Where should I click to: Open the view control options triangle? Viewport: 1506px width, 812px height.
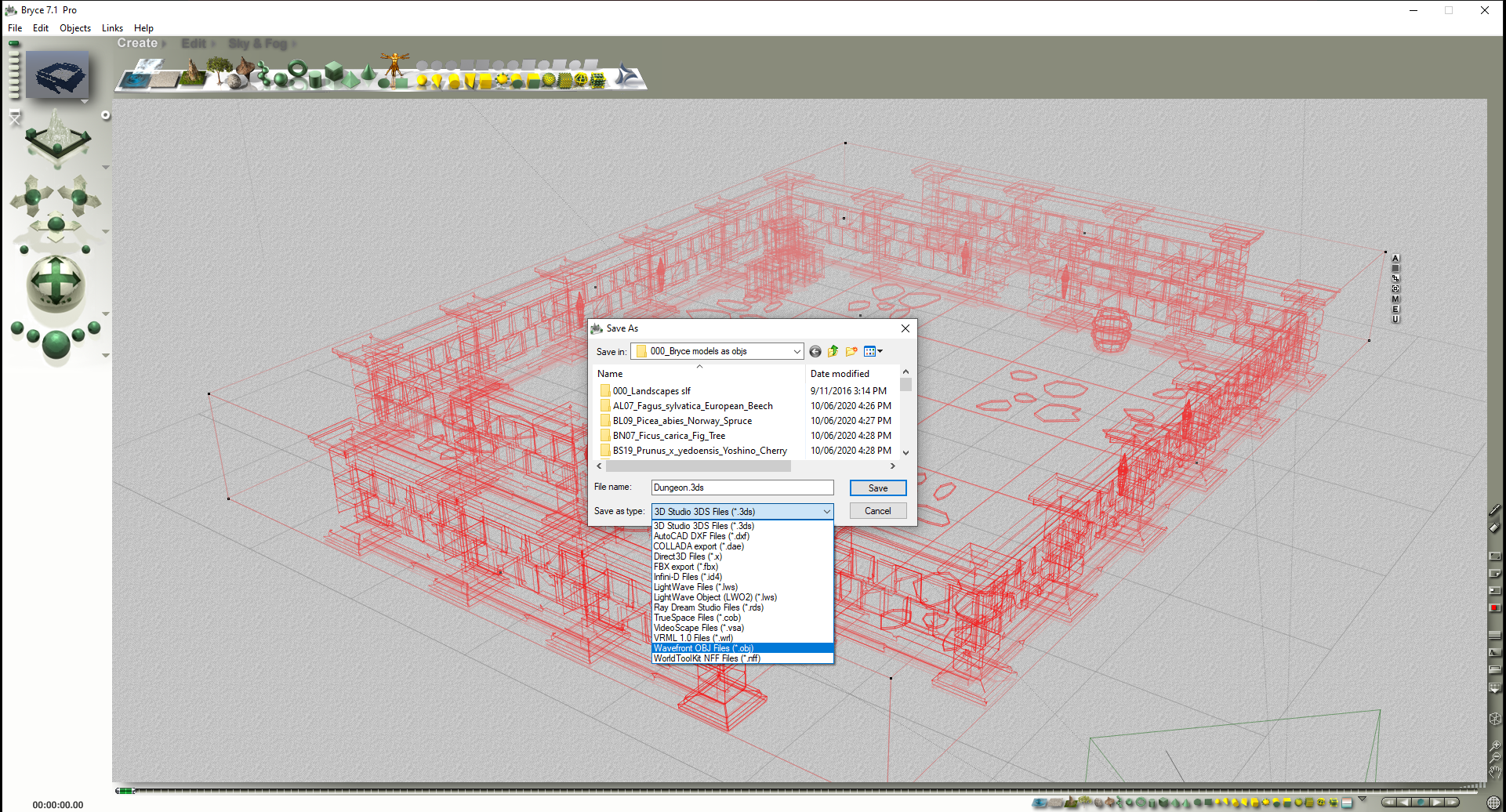pyautogui.click(x=105, y=168)
